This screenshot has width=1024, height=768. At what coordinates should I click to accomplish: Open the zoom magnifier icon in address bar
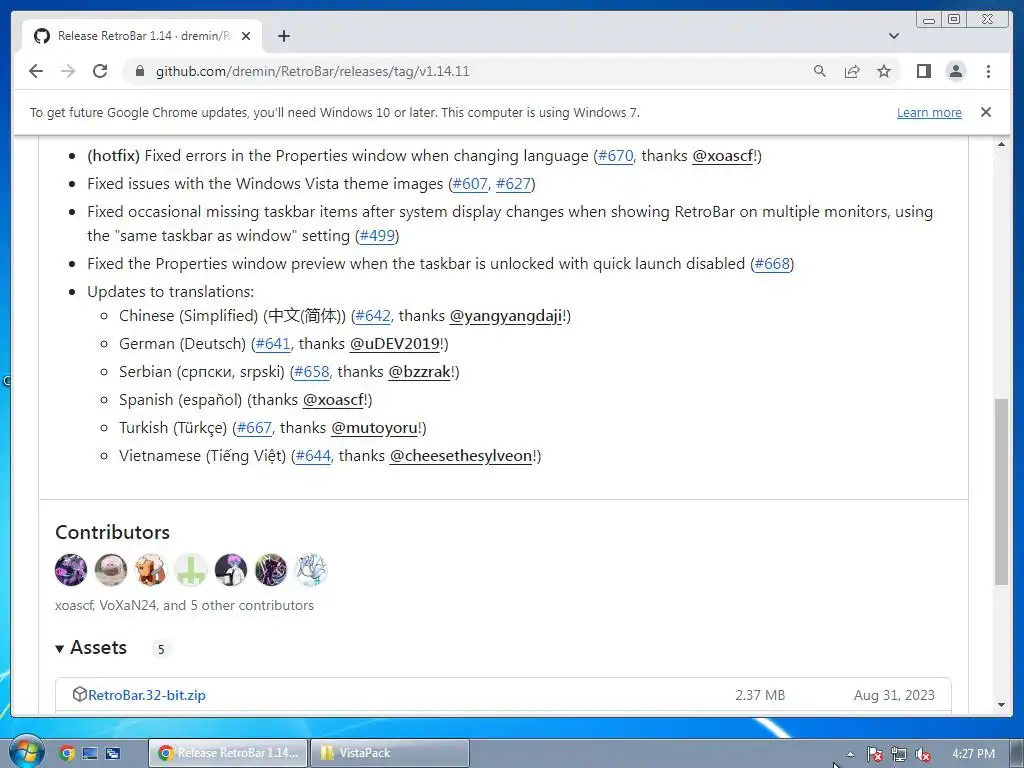[x=820, y=71]
